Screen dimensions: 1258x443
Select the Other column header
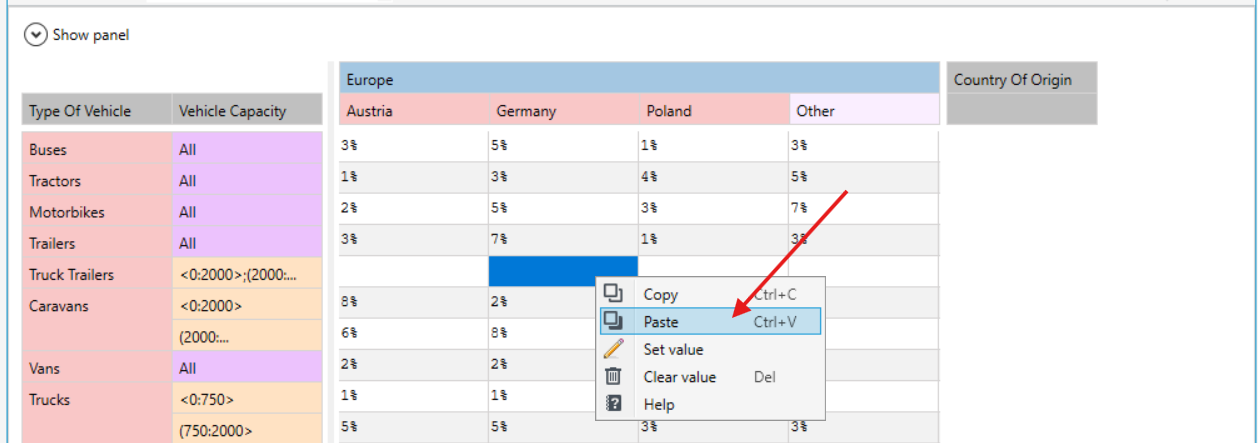(x=865, y=111)
